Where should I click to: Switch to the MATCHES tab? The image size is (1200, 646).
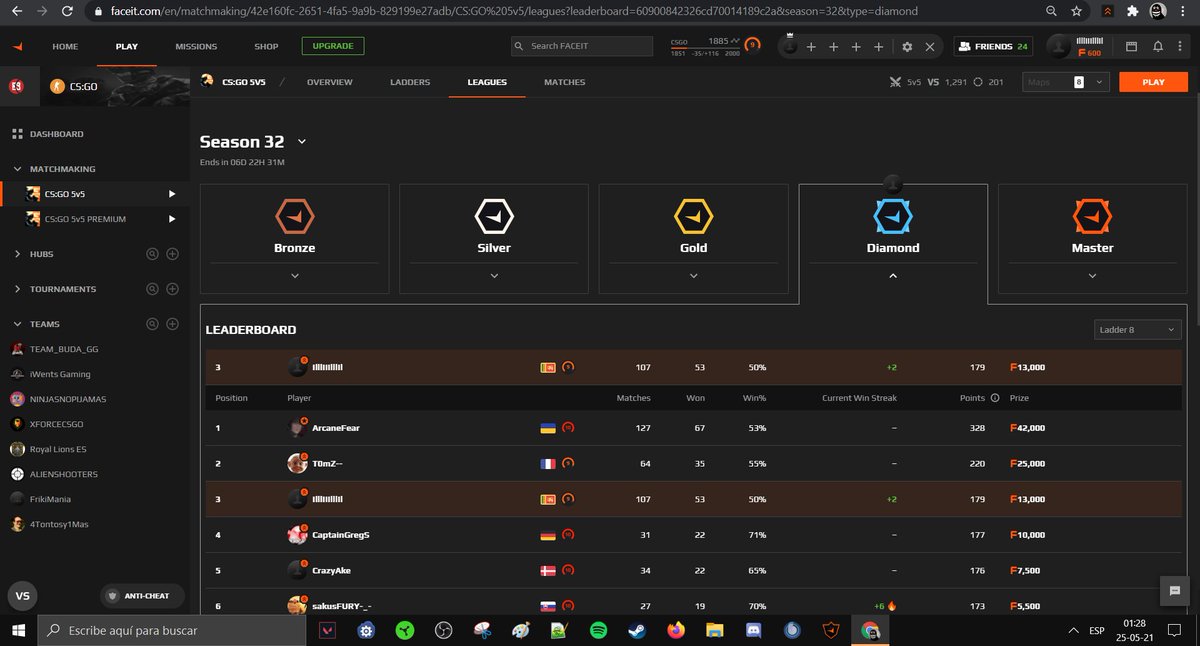[565, 82]
